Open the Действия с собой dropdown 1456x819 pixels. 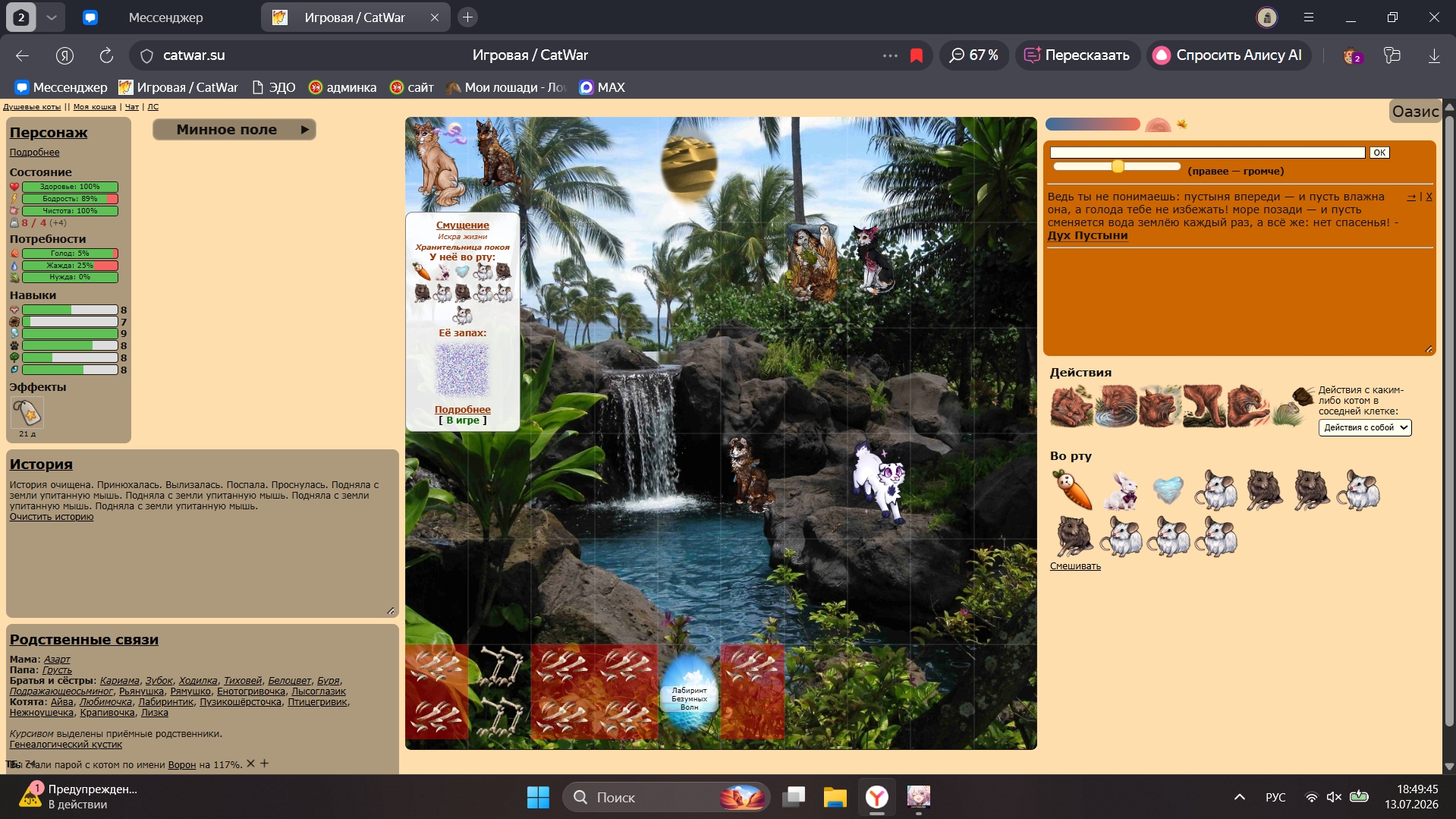point(1365,427)
